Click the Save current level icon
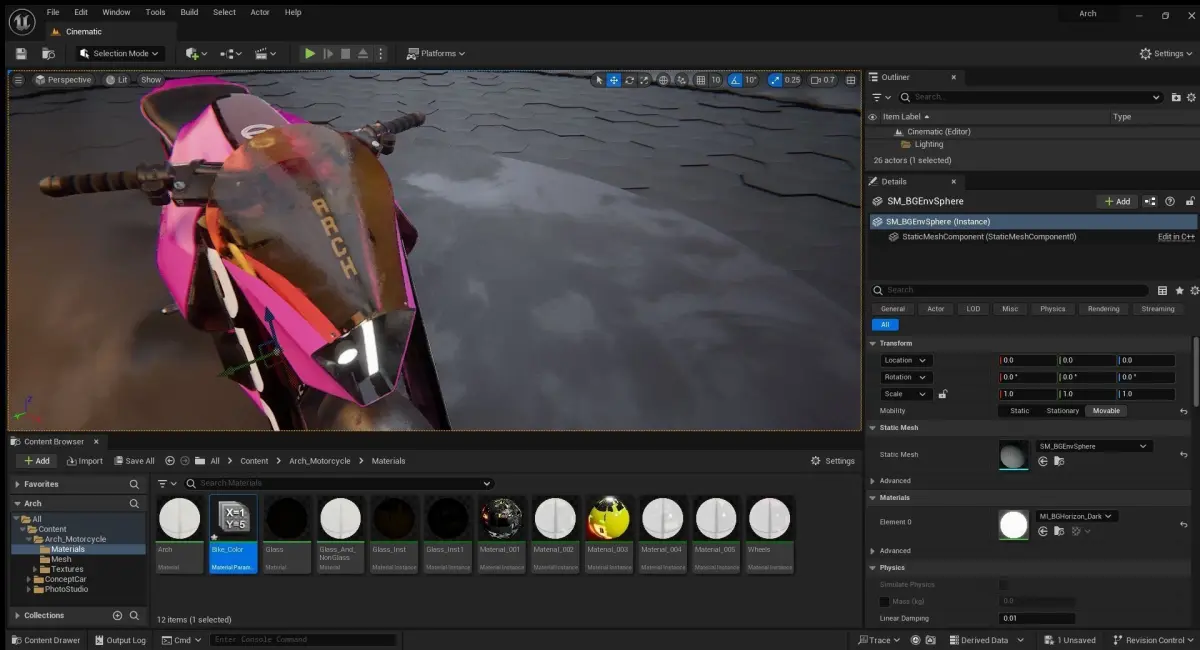 click(x=21, y=53)
